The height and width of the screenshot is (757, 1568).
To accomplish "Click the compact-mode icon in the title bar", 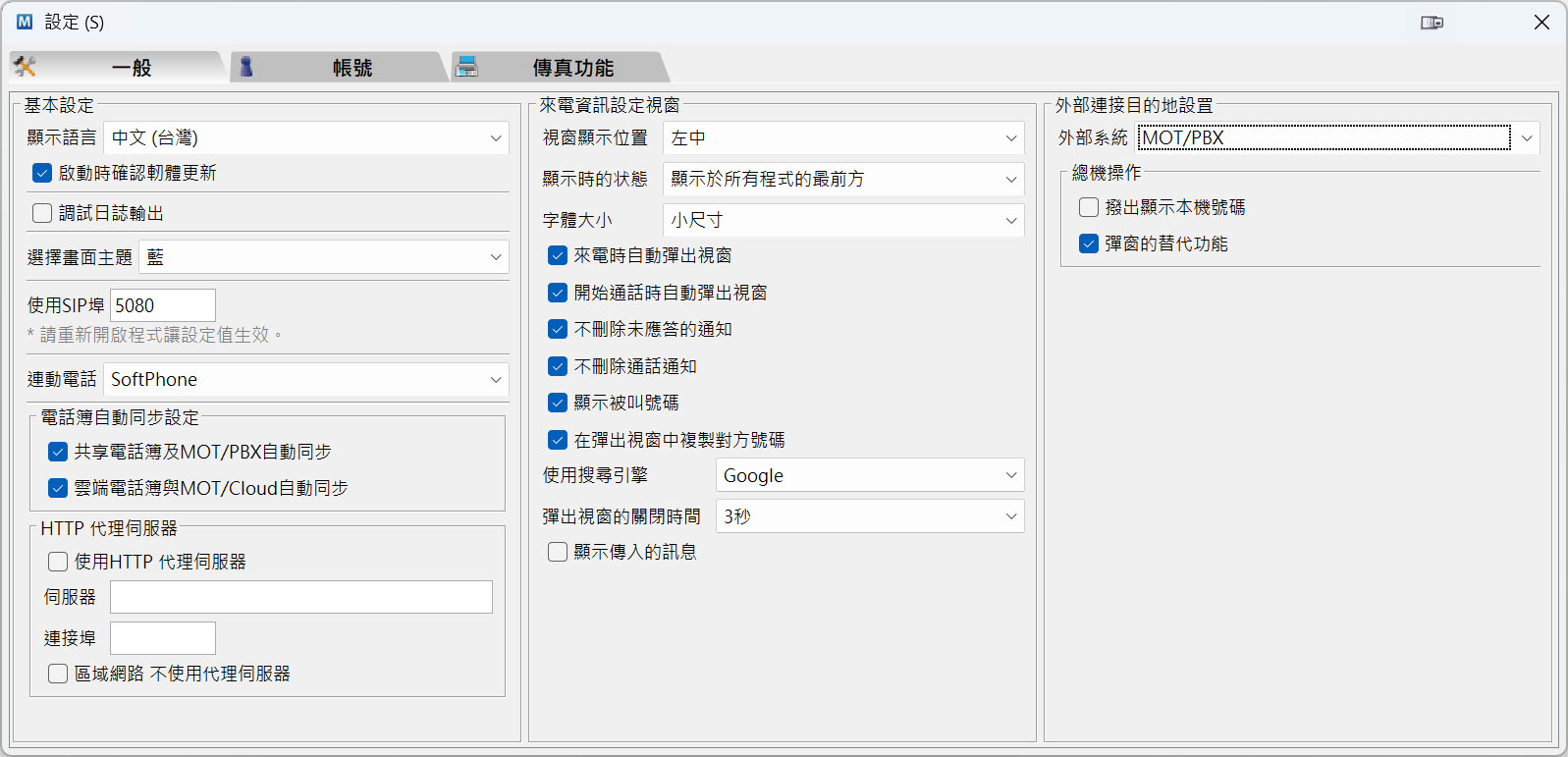I will click(1432, 23).
